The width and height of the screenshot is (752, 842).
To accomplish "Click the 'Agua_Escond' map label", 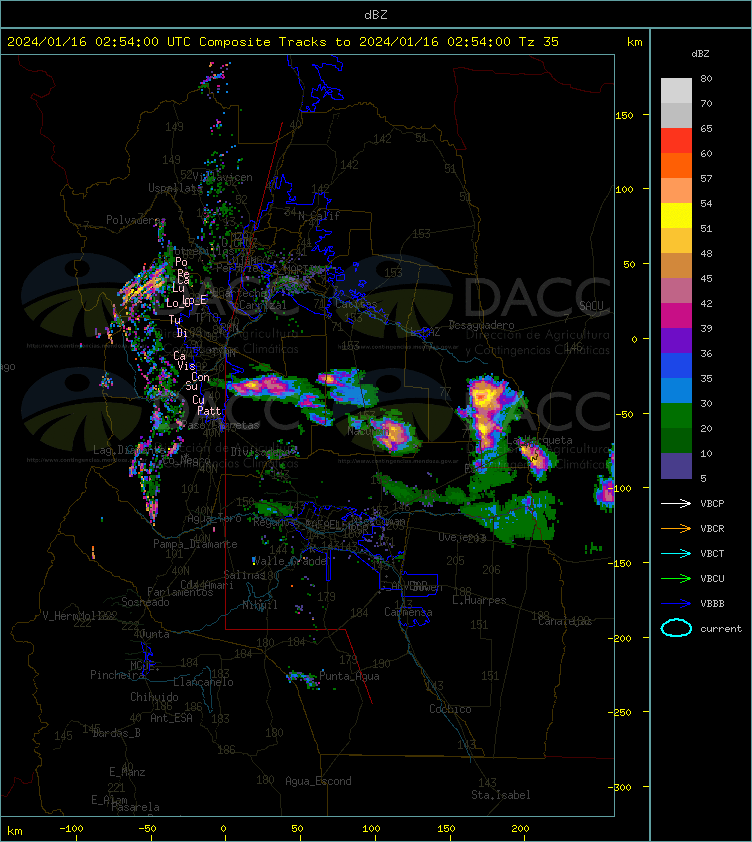I will click(x=319, y=781).
